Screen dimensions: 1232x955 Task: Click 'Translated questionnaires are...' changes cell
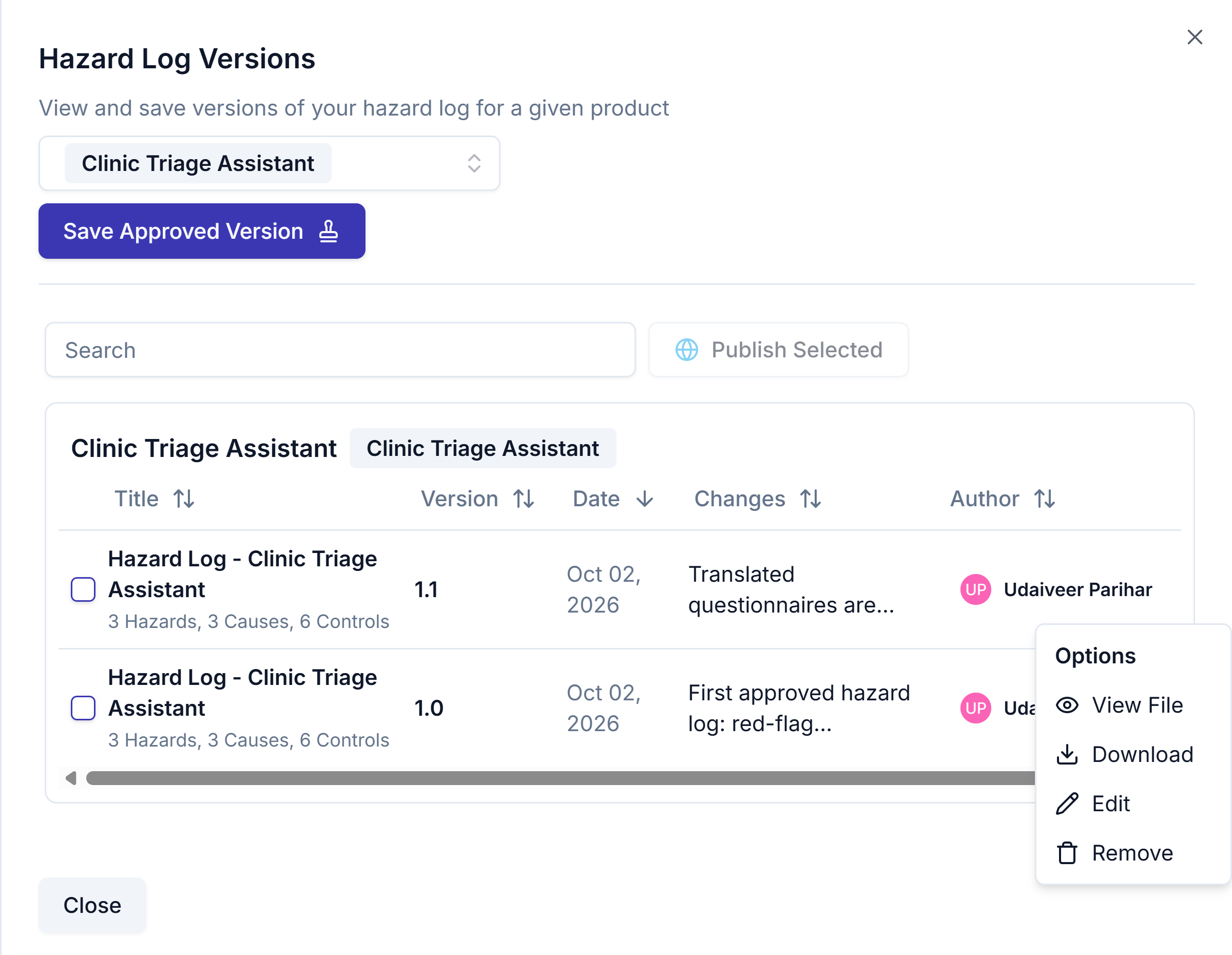point(791,589)
